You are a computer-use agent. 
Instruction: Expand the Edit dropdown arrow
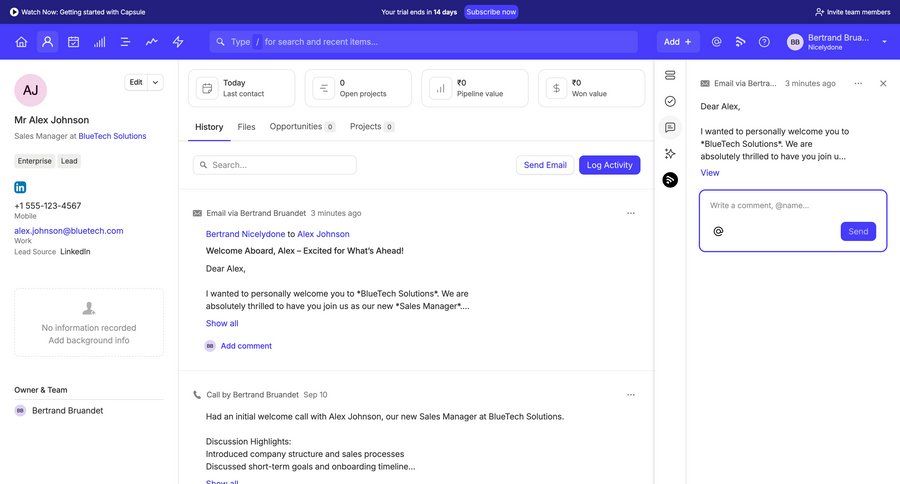point(156,82)
